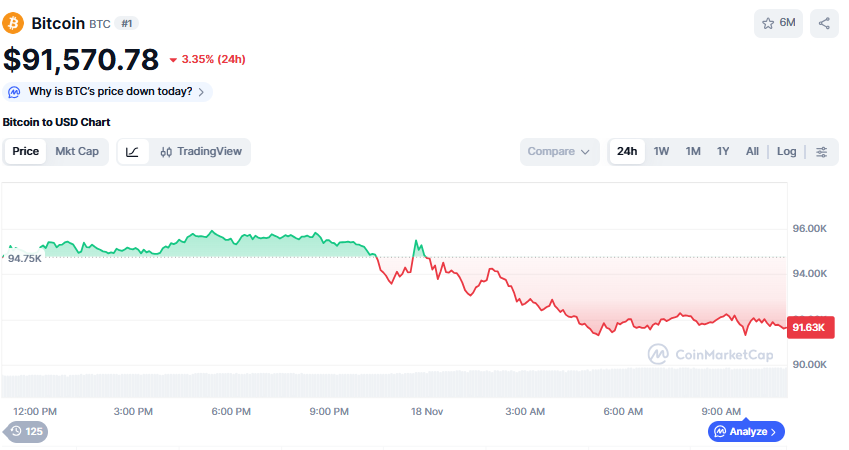This screenshot has width=849, height=450.
Task: Open chart settings sliders icon
Action: [x=822, y=152]
